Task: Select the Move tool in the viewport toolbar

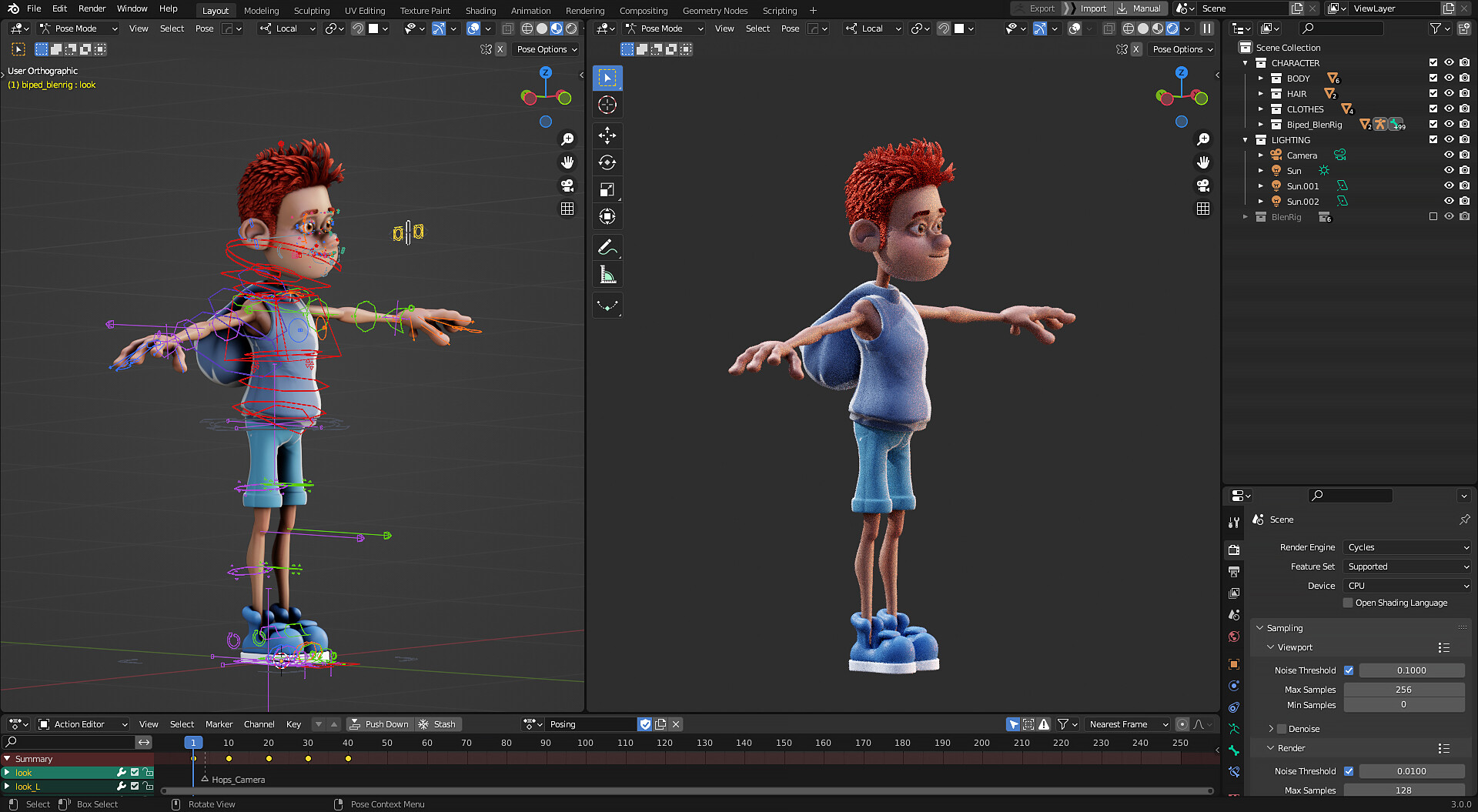Action: point(607,135)
